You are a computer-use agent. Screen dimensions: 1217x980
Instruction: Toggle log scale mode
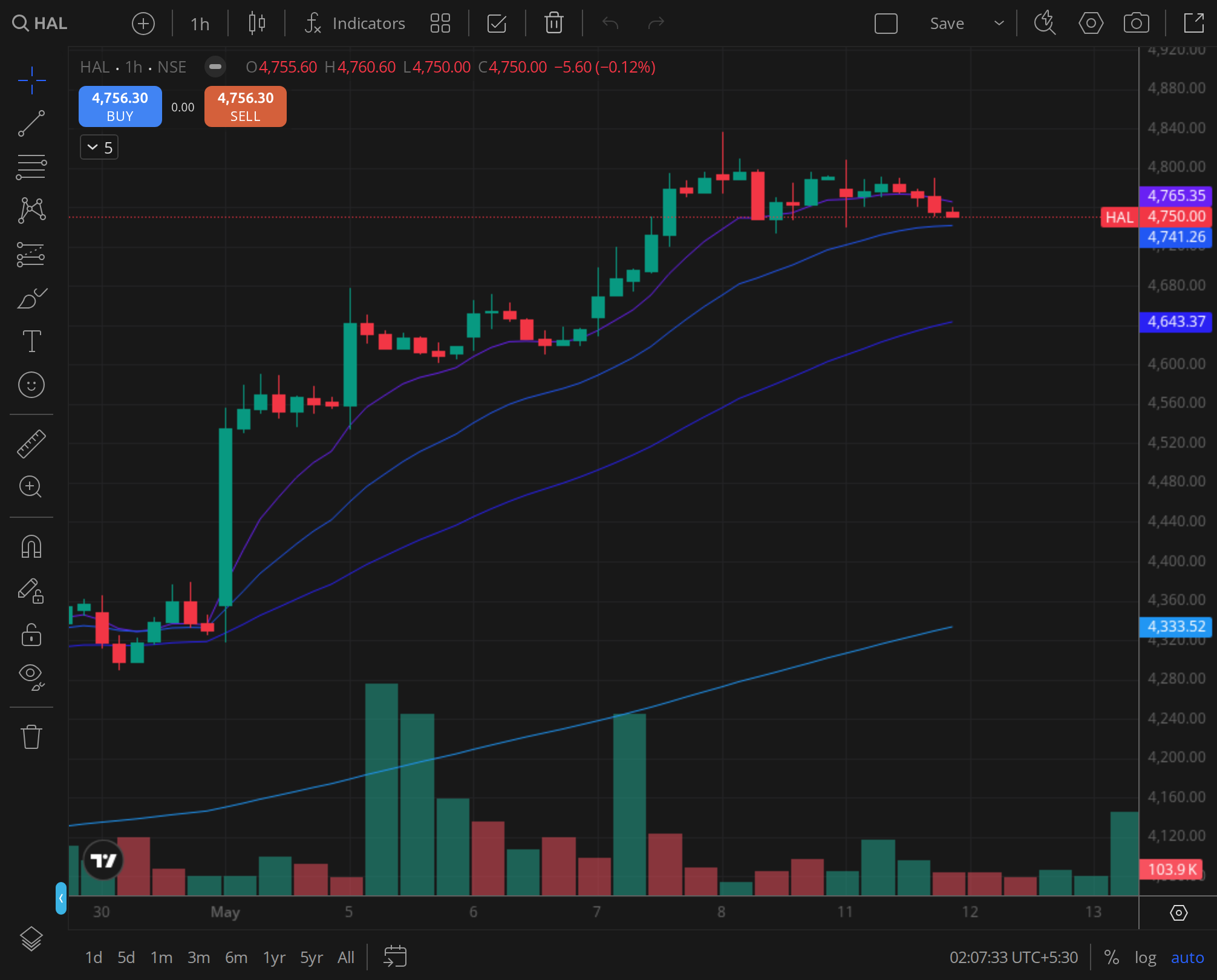(1145, 958)
